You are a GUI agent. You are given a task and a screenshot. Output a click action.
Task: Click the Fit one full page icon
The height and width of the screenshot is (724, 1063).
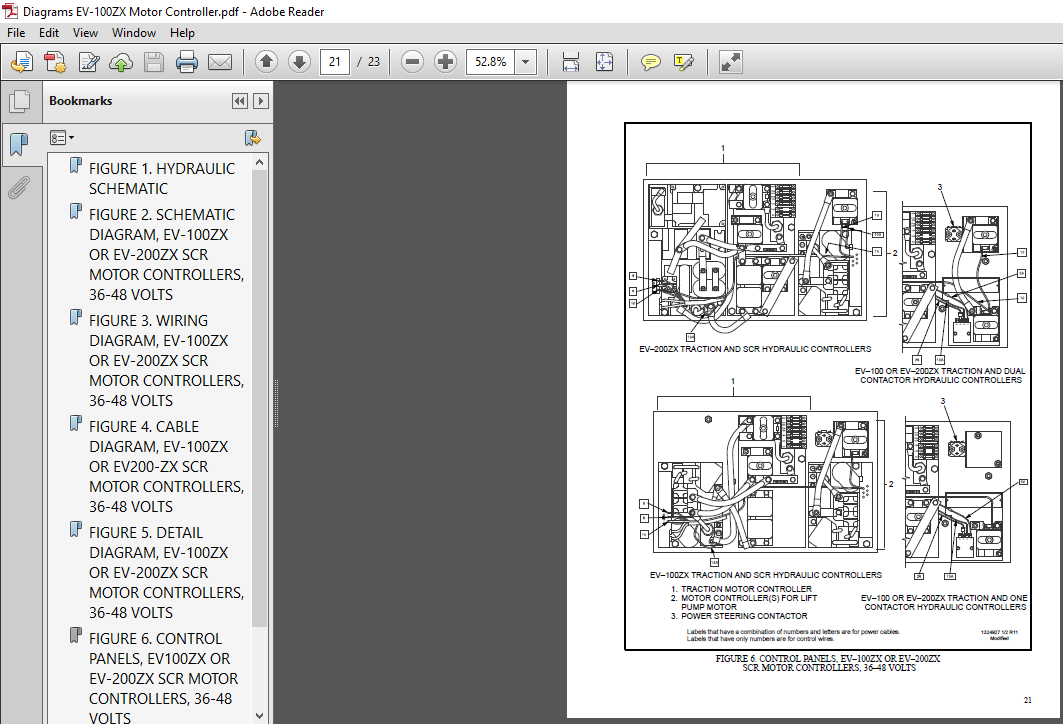(x=604, y=62)
